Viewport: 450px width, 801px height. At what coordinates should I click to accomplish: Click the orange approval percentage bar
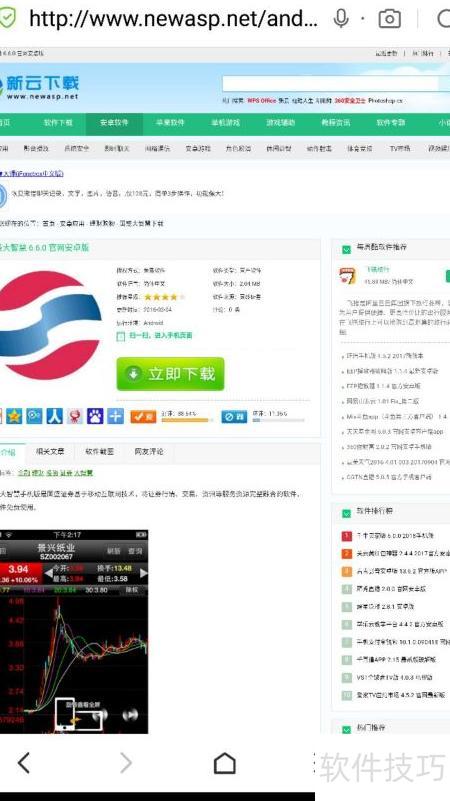click(x=187, y=420)
